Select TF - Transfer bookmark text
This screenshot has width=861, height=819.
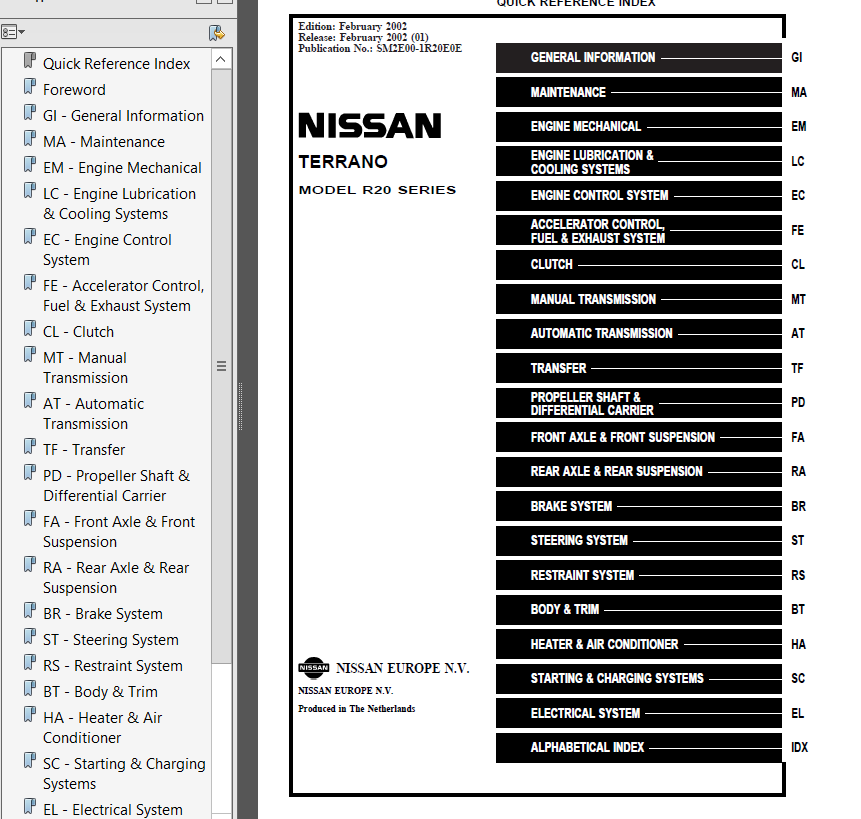pyautogui.click(x=84, y=450)
